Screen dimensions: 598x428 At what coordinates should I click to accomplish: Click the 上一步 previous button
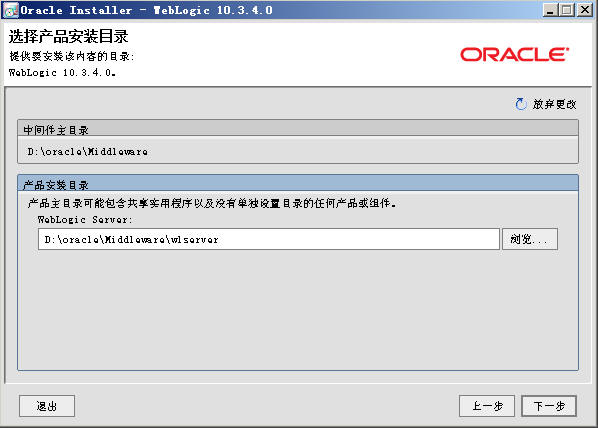pyautogui.click(x=487, y=406)
